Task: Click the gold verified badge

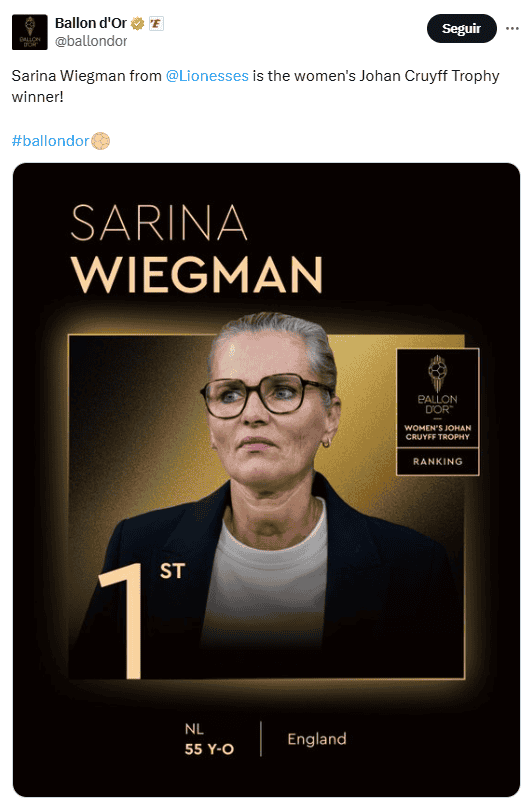Action: [x=137, y=24]
